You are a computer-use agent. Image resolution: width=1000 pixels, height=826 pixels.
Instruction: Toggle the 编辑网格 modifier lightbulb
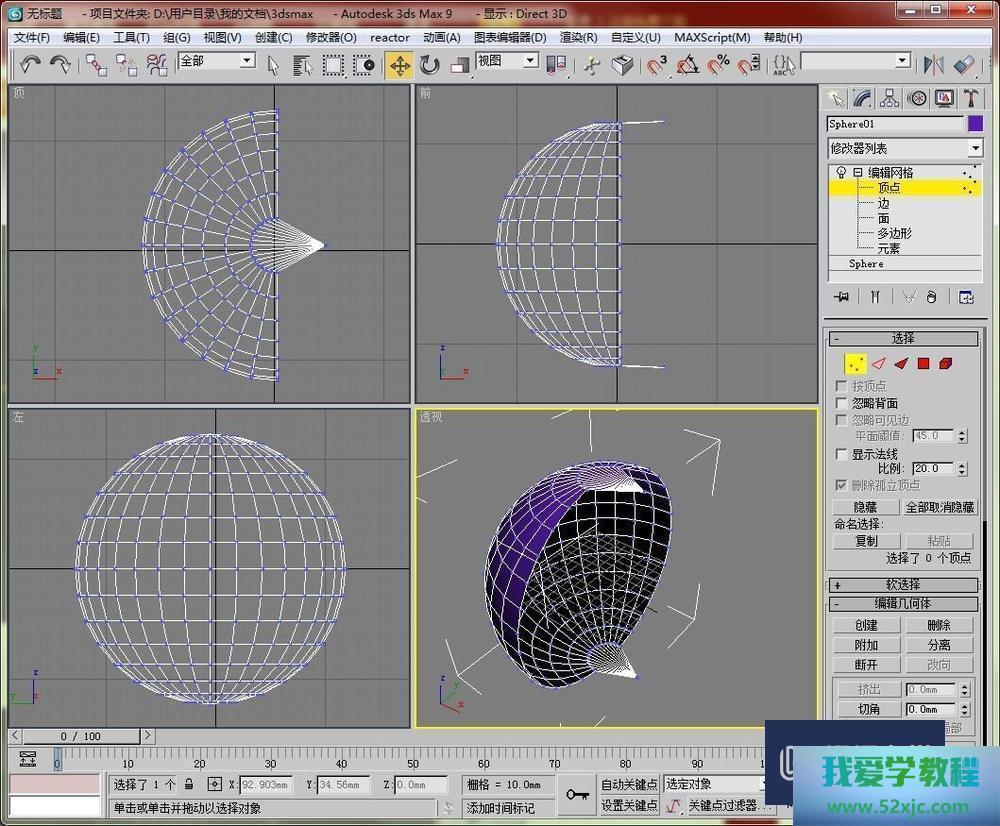(x=841, y=173)
